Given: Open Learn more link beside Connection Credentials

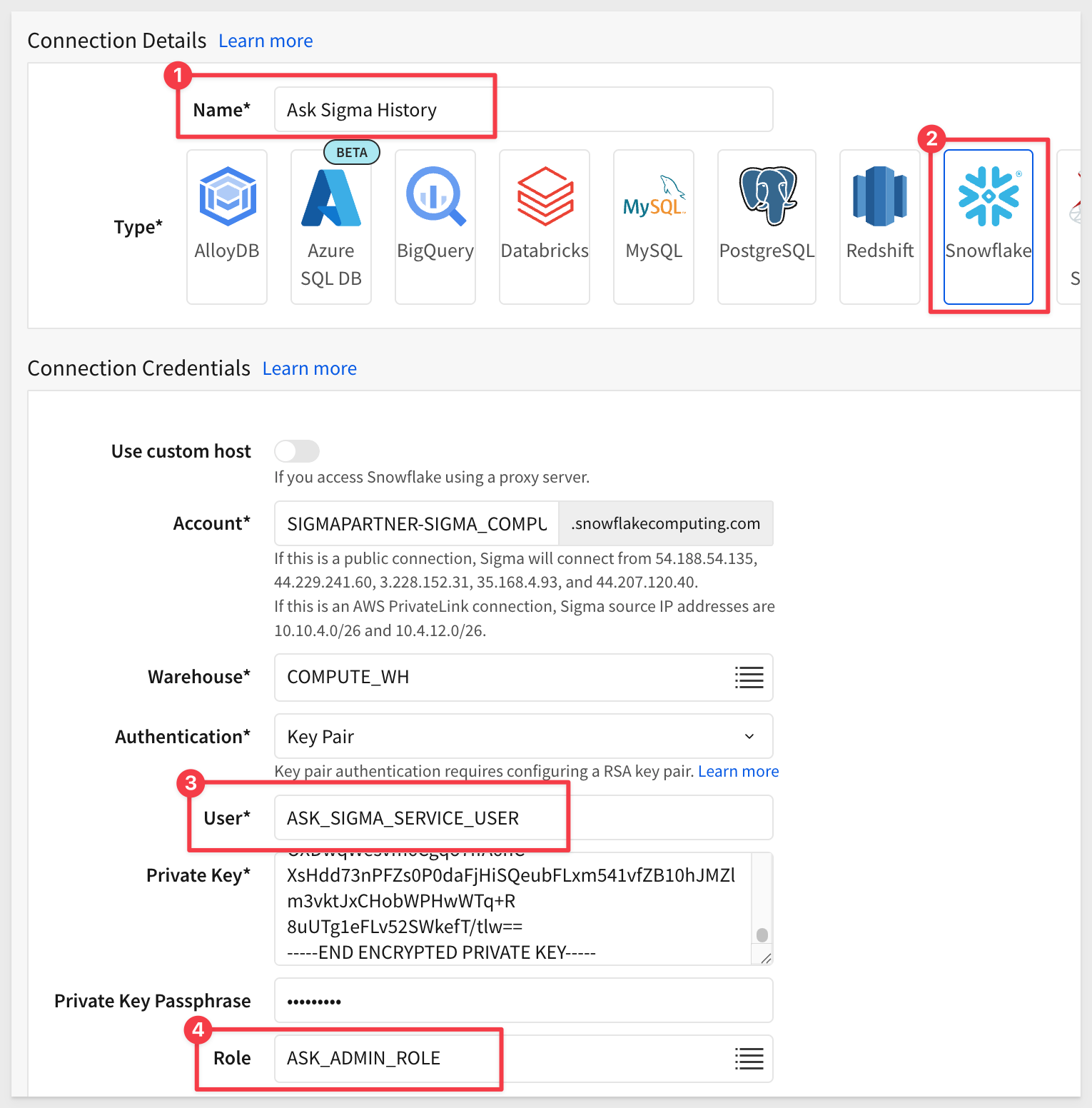Looking at the screenshot, I should click(x=310, y=368).
